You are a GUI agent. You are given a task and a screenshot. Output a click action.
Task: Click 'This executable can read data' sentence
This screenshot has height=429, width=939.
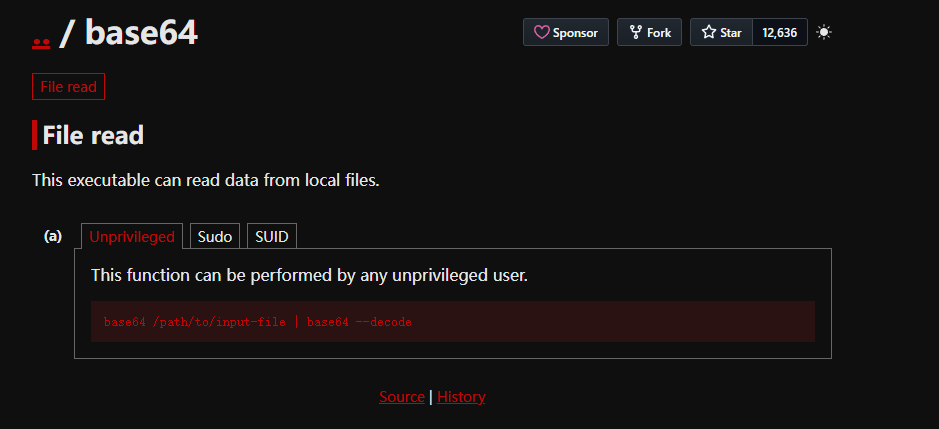click(x=205, y=181)
